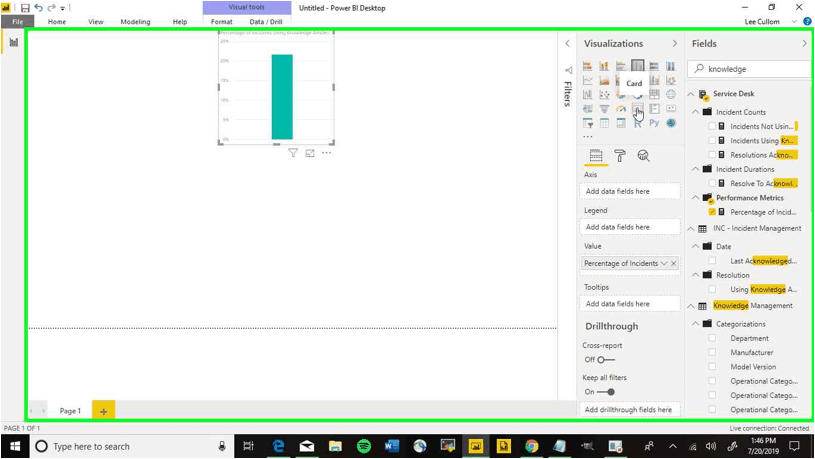This screenshot has width=815, height=459.
Task: Open the Format paint roller pane
Action: coord(620,155)
